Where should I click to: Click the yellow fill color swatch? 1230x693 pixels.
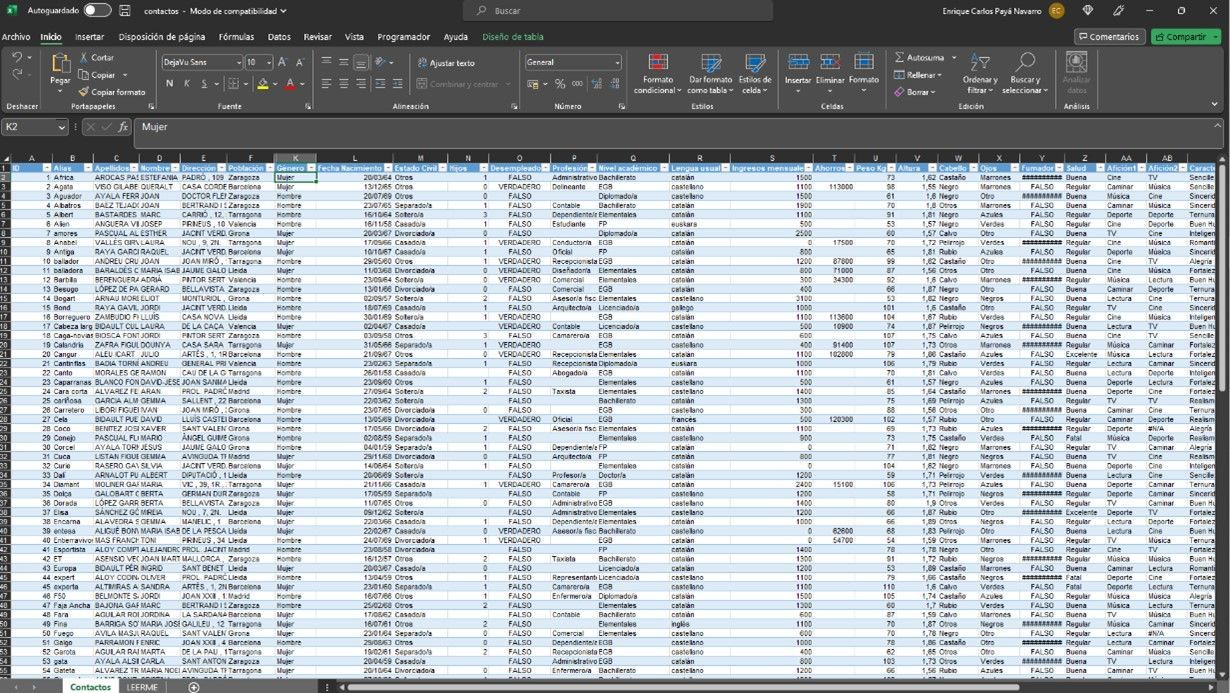[262, 84]
